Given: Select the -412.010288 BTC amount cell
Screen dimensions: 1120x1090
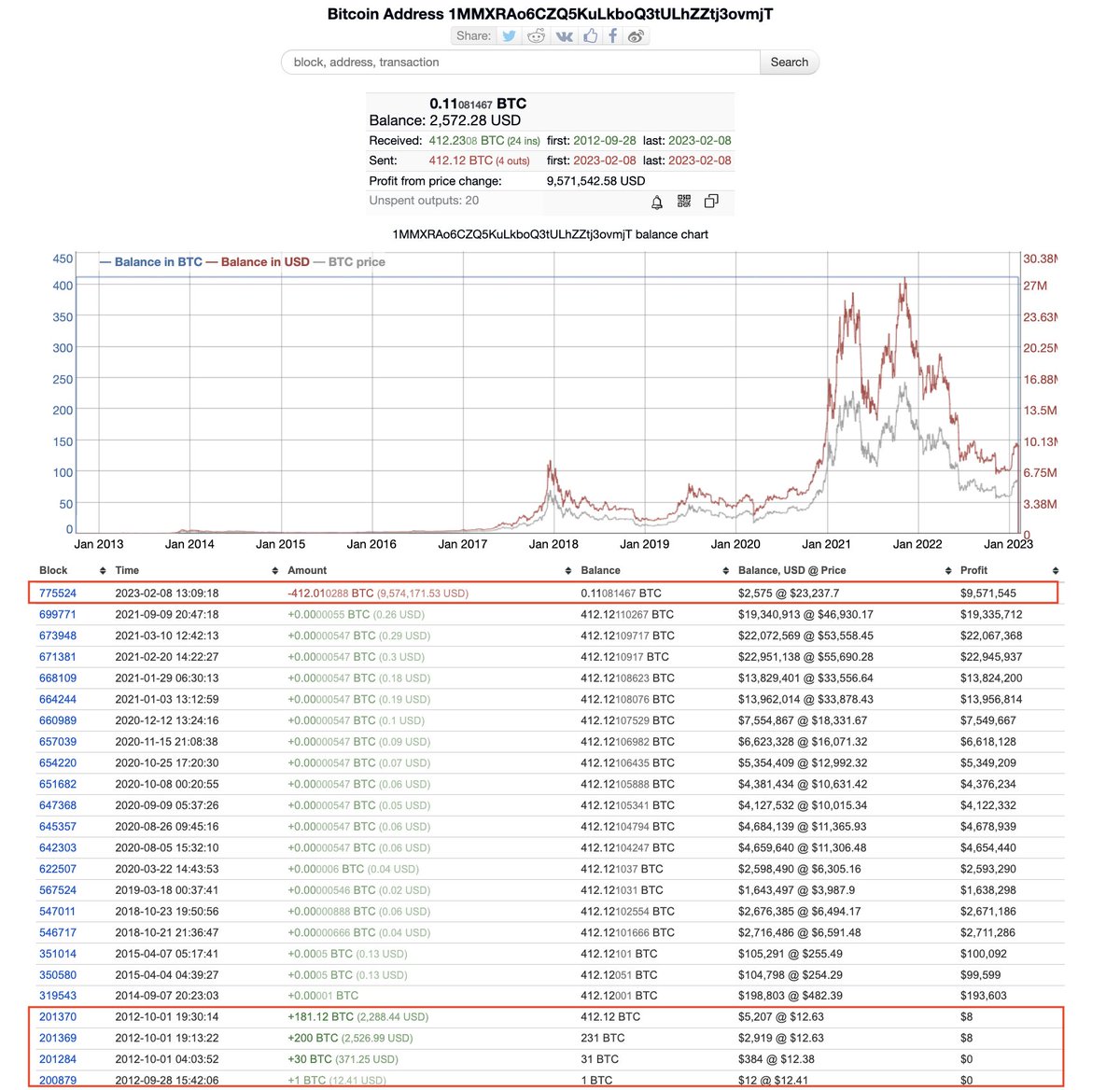Looking at the screenshot, I should (378, 594).
